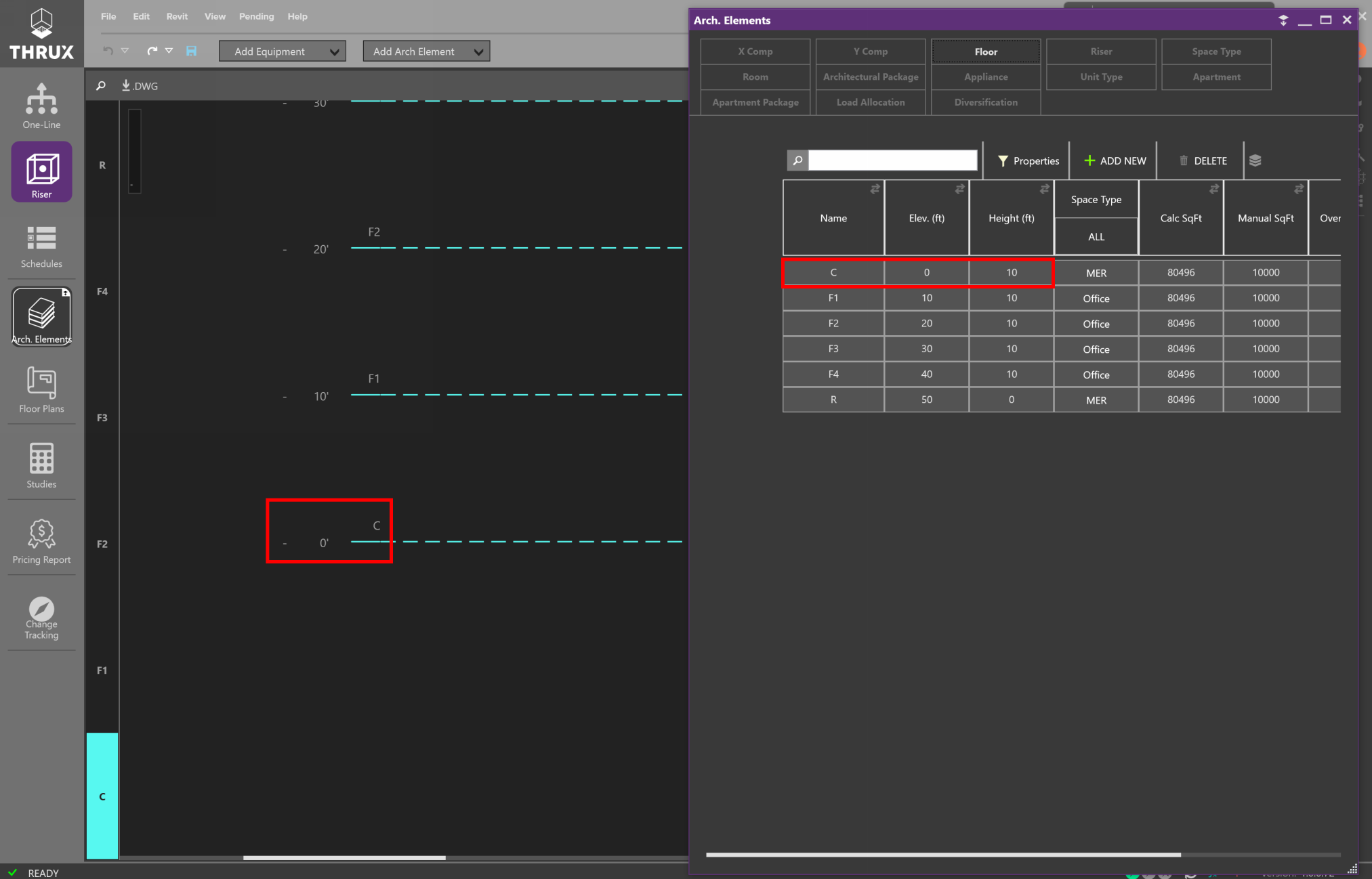Select the Floor tab

tap(986, 51)
